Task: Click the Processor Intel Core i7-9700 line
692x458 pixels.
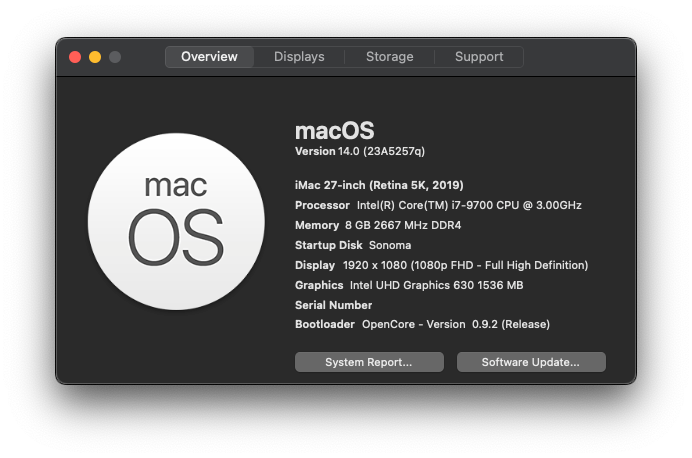Action: 438,205
